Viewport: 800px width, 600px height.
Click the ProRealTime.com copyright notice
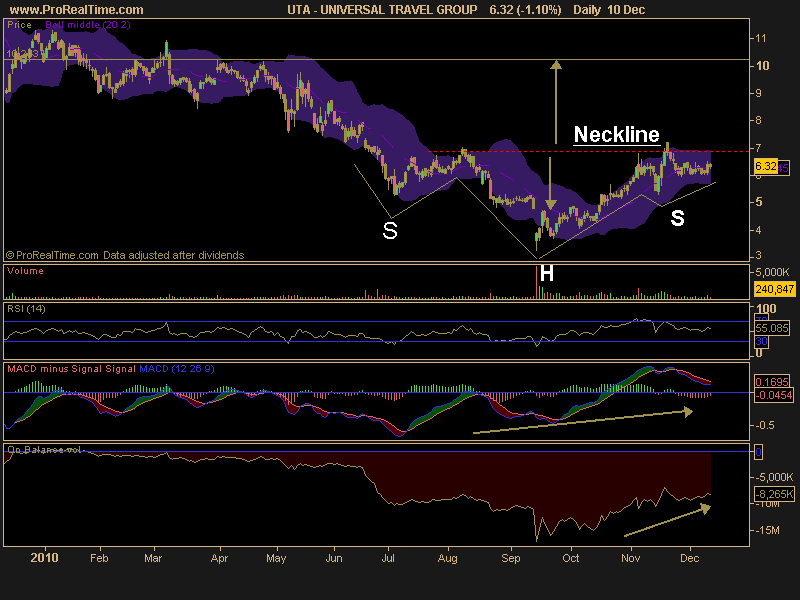point(125,255)
